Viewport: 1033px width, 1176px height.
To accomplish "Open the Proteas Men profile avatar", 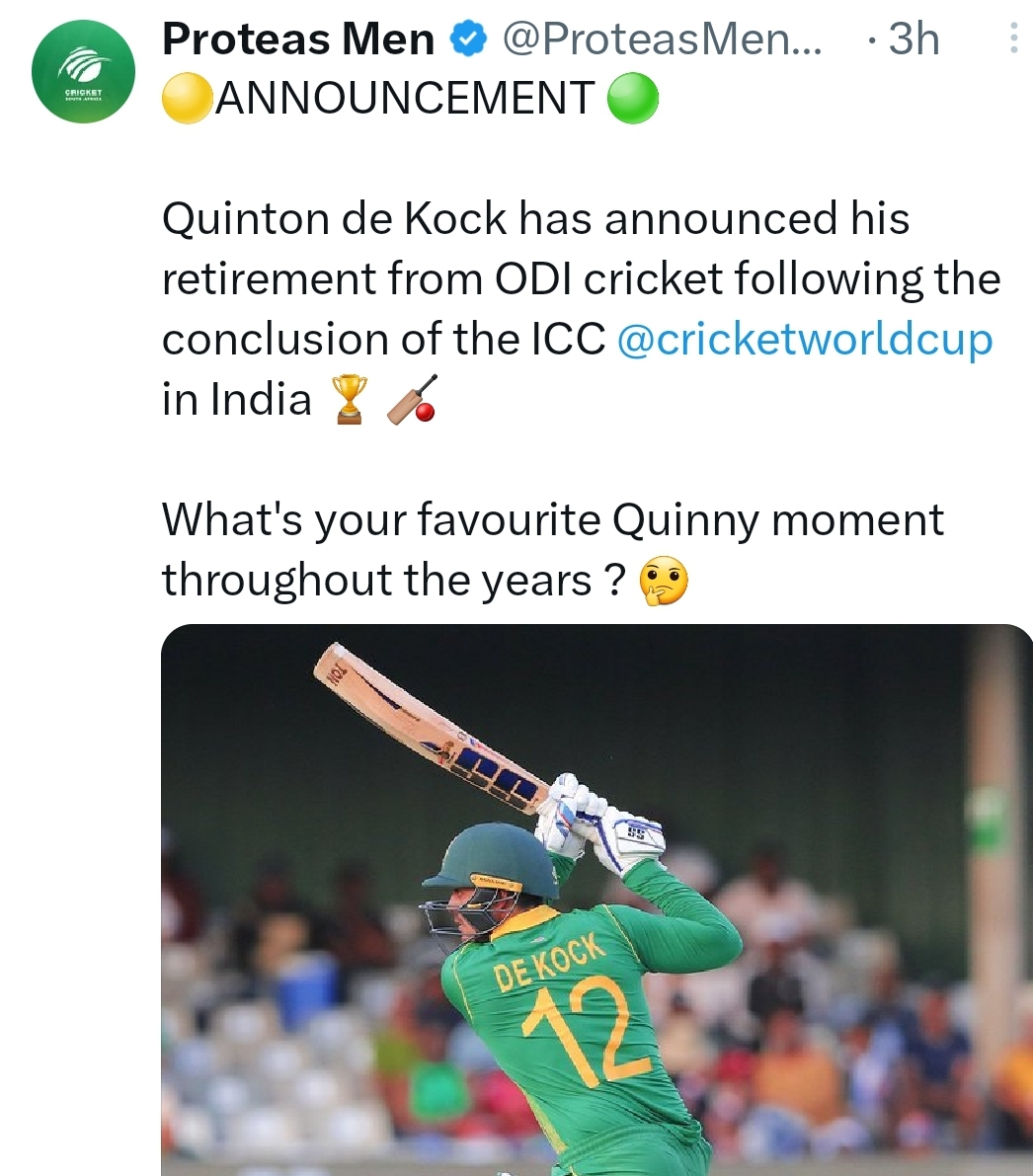I will (x=83, y=71).
